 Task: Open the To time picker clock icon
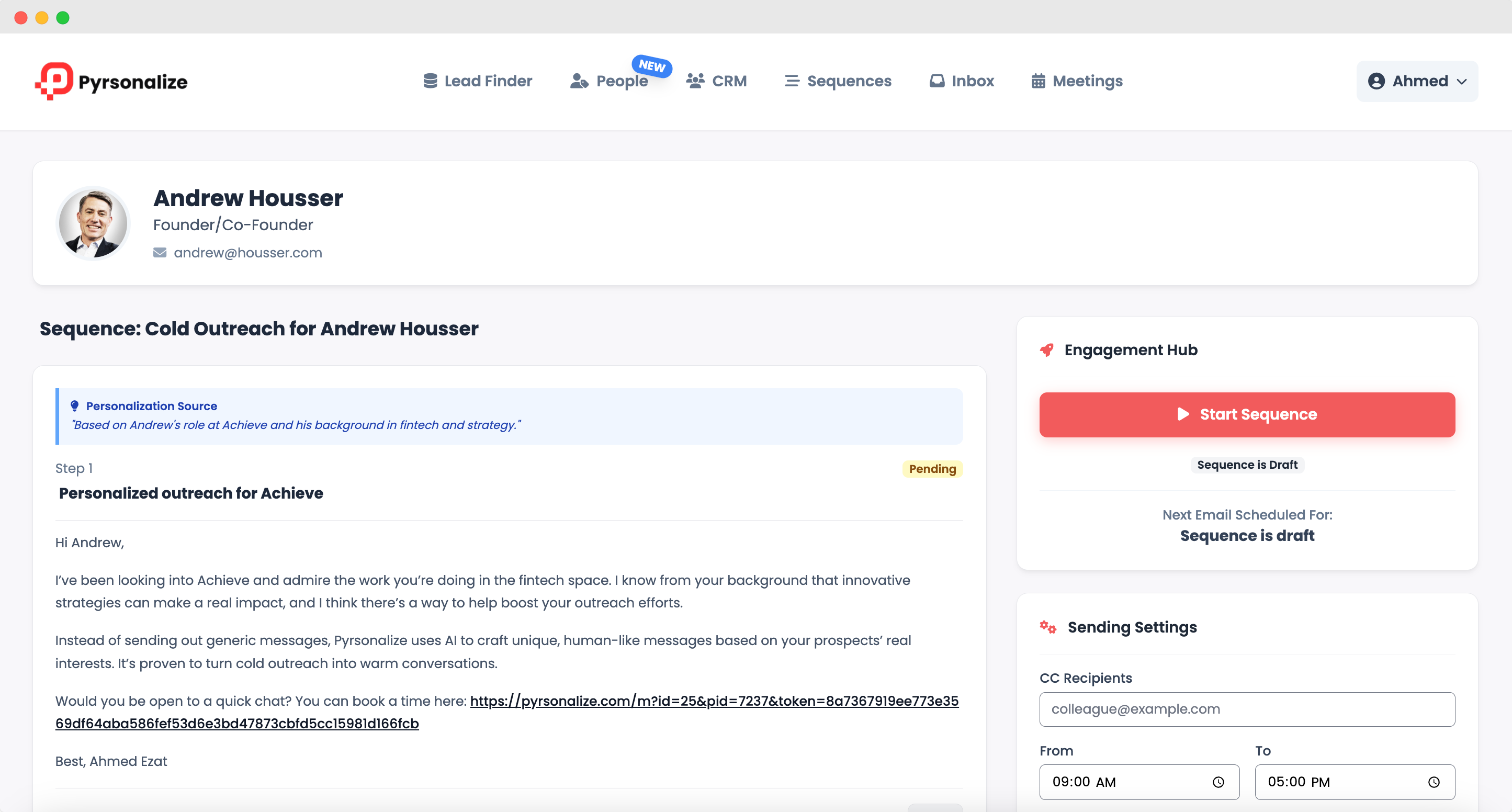1434,782
